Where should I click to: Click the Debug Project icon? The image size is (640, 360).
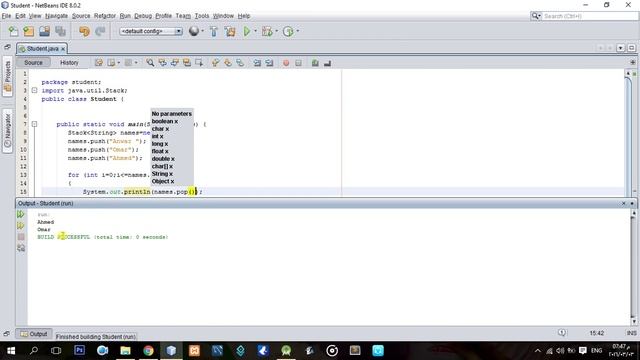coord(267,31)
